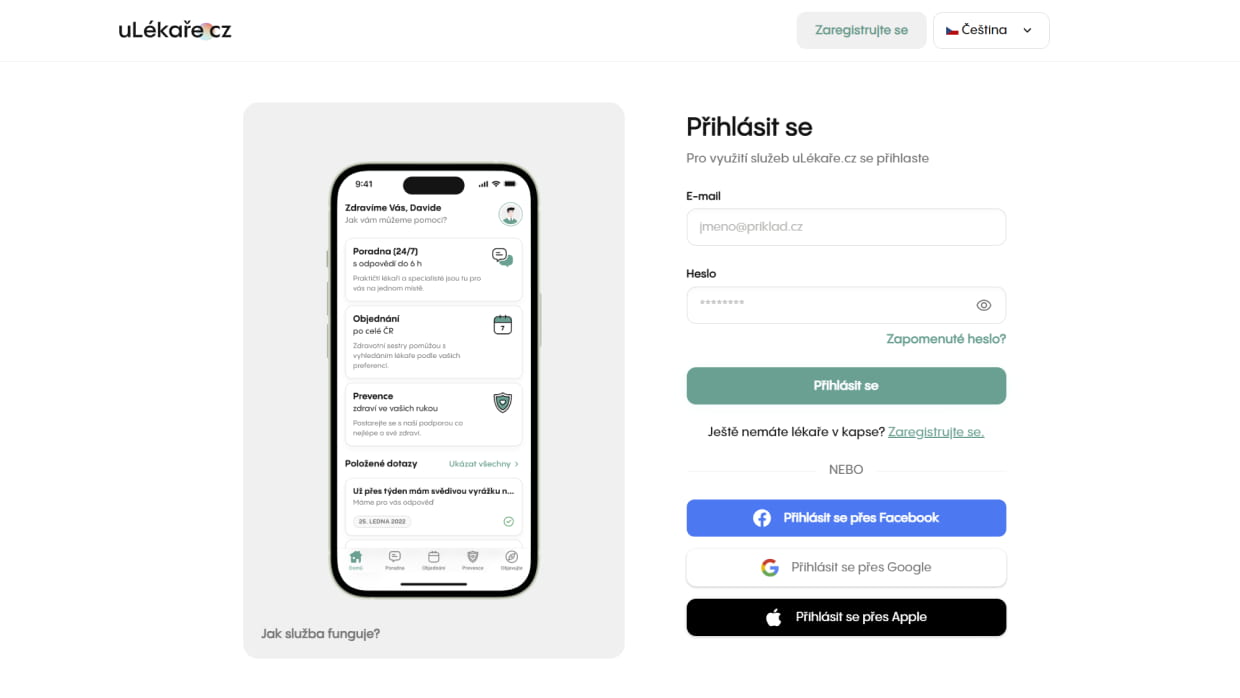Viewport: 1240px width, 698px height.
Task: Click the Czech flag icon
Action: point(952,30)
